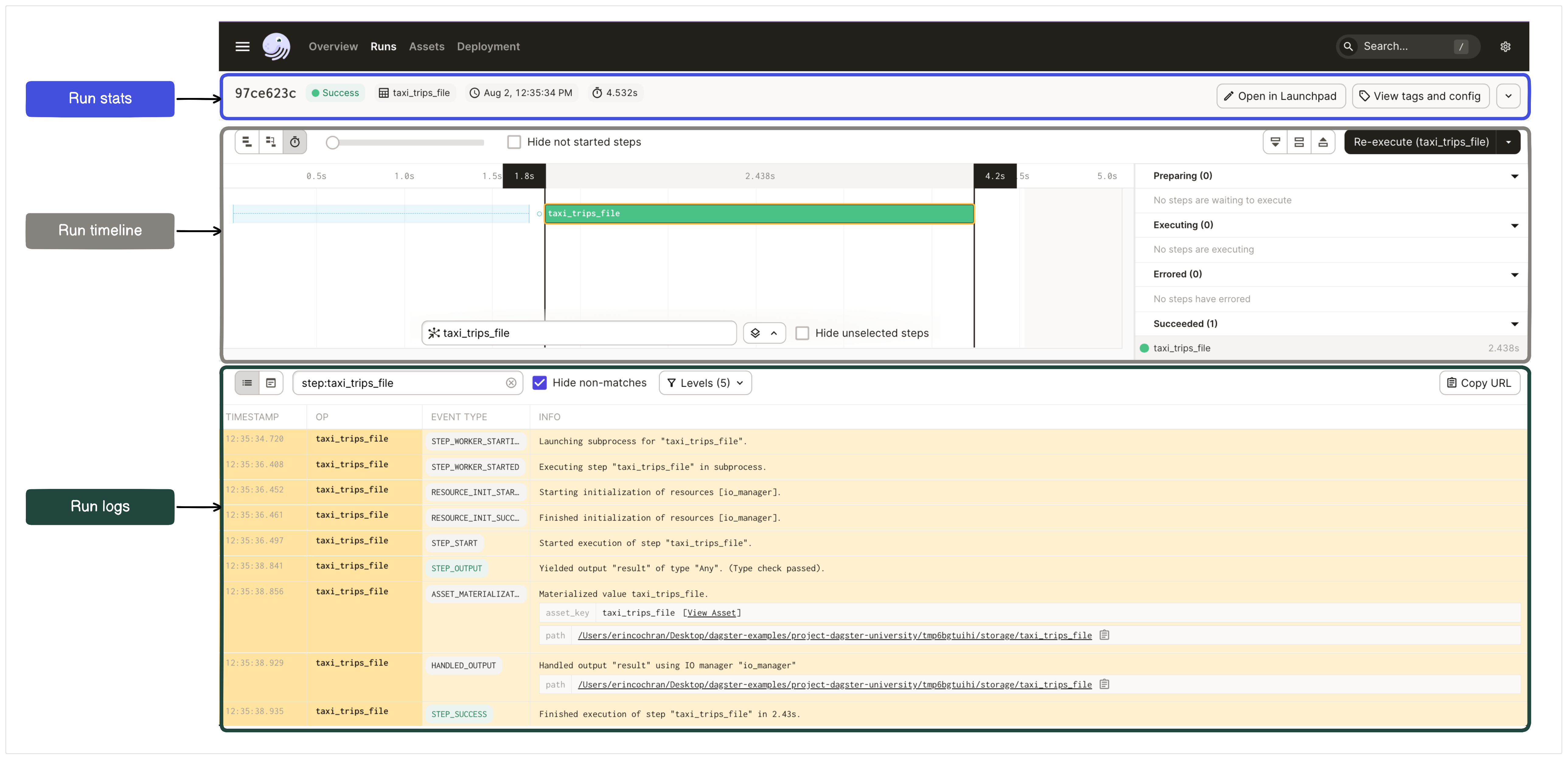The image size is (1568, 760).
Task: Open Re-execute options dropdown arrow
Action: 1508,142
